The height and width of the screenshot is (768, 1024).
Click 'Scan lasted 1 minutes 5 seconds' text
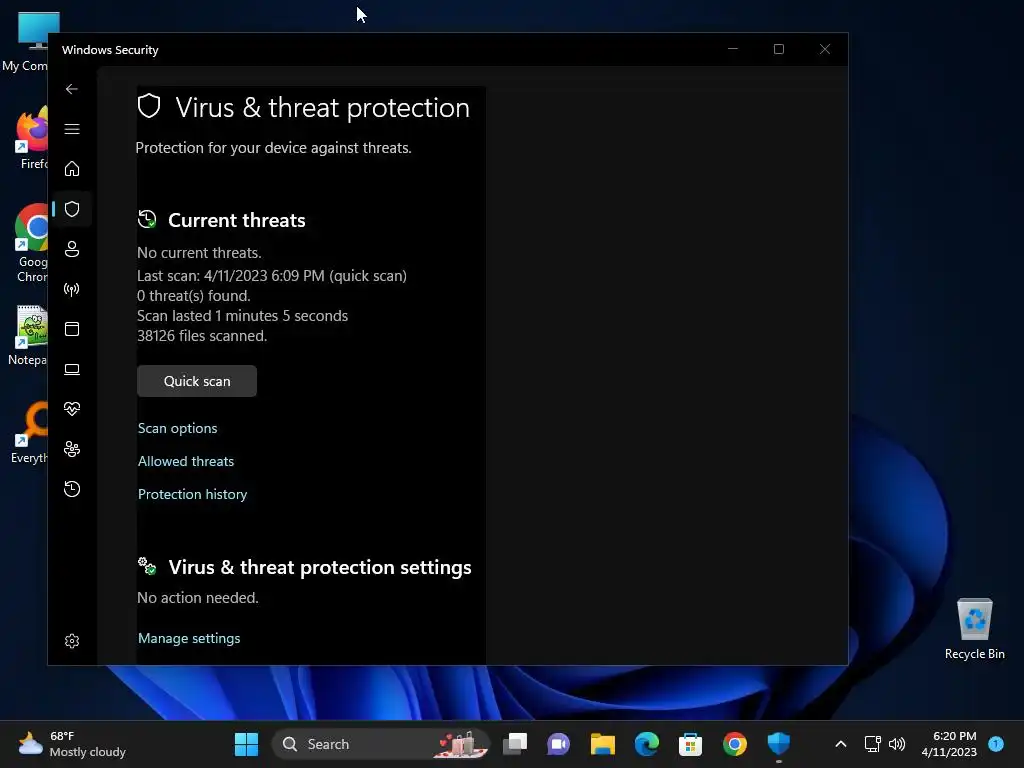pyautogui.click(x=242, y=315)
